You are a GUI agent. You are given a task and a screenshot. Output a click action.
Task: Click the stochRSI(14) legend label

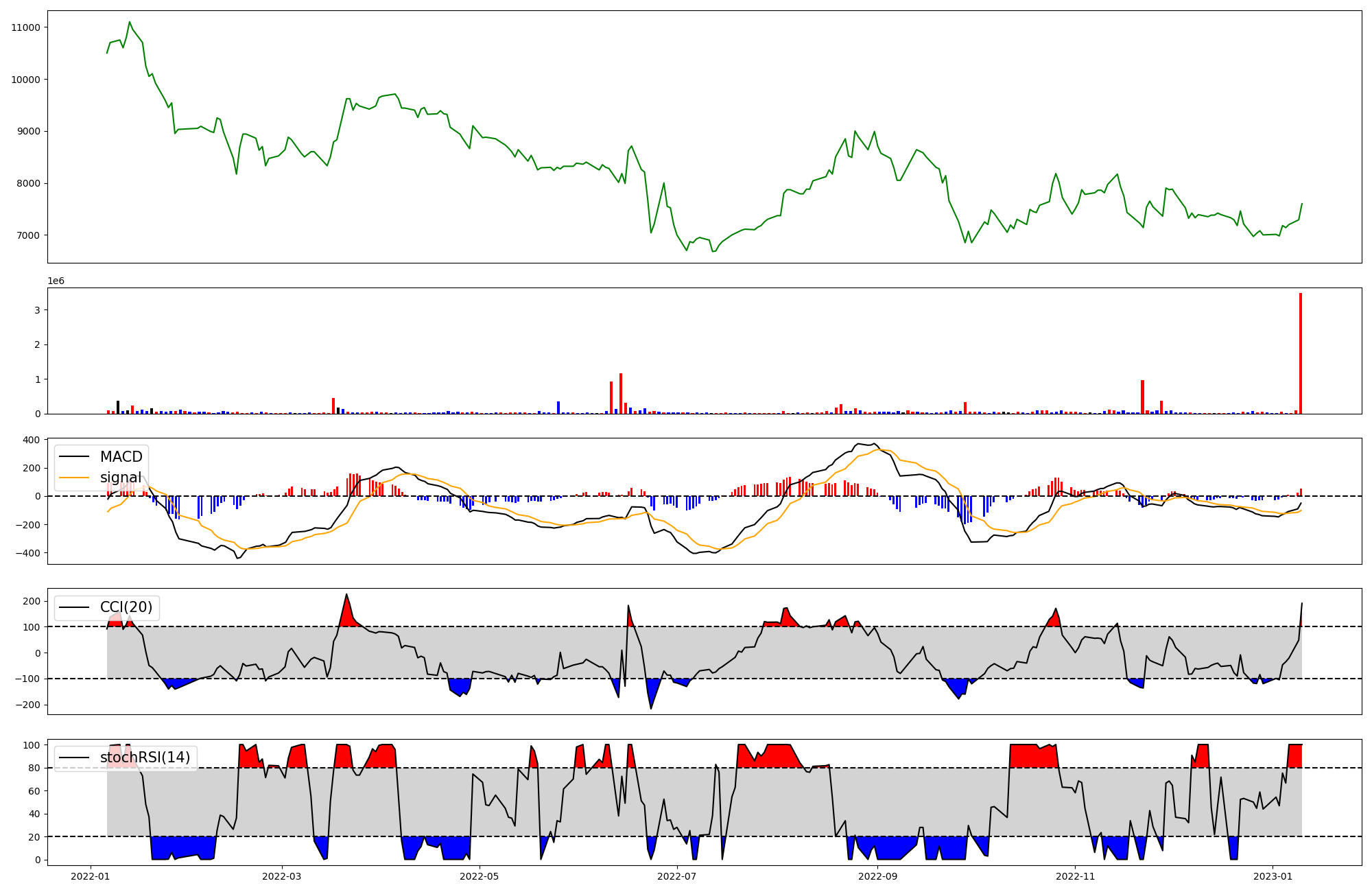pos(145,758)
